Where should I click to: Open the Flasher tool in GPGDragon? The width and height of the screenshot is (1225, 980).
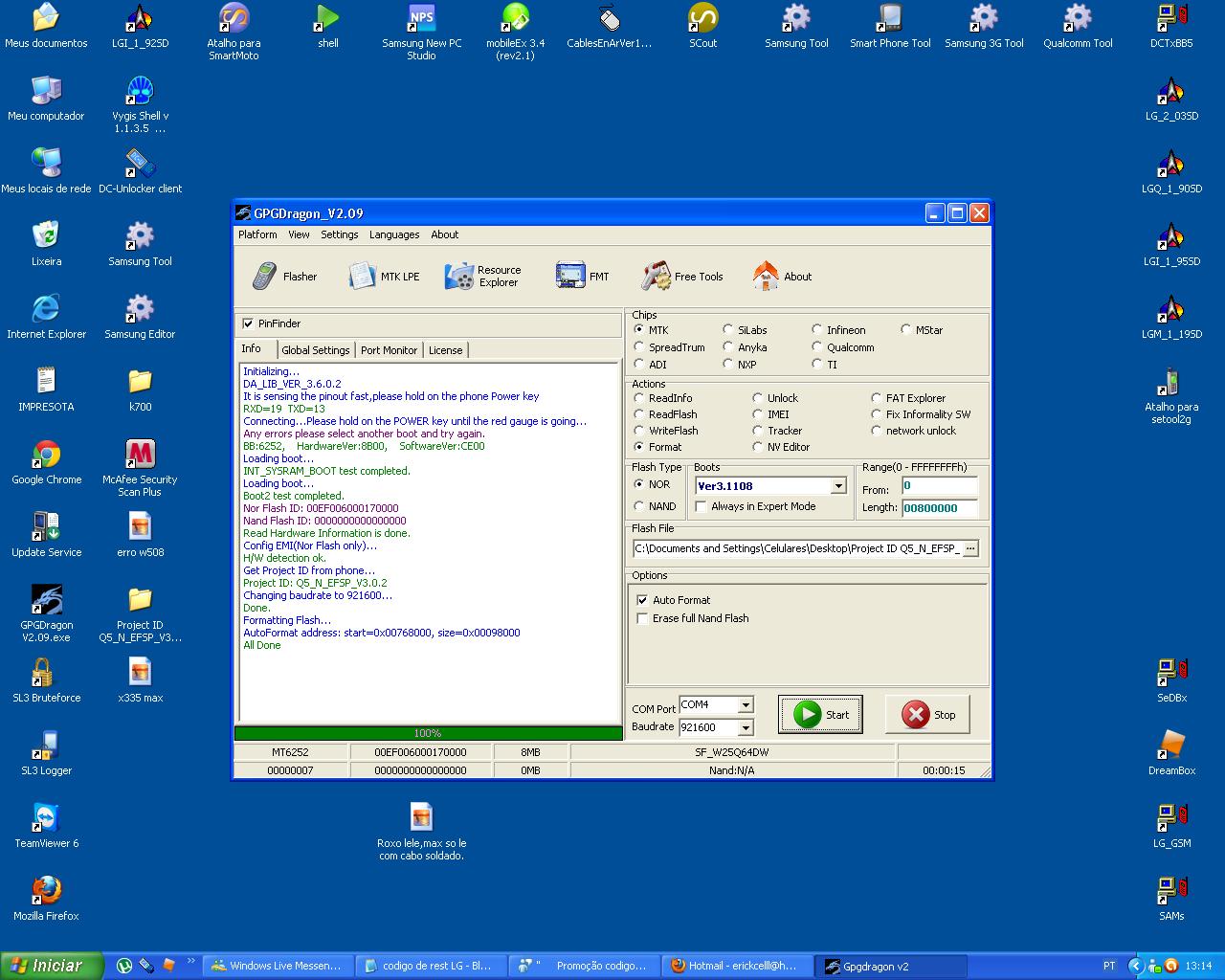point(283,277)
